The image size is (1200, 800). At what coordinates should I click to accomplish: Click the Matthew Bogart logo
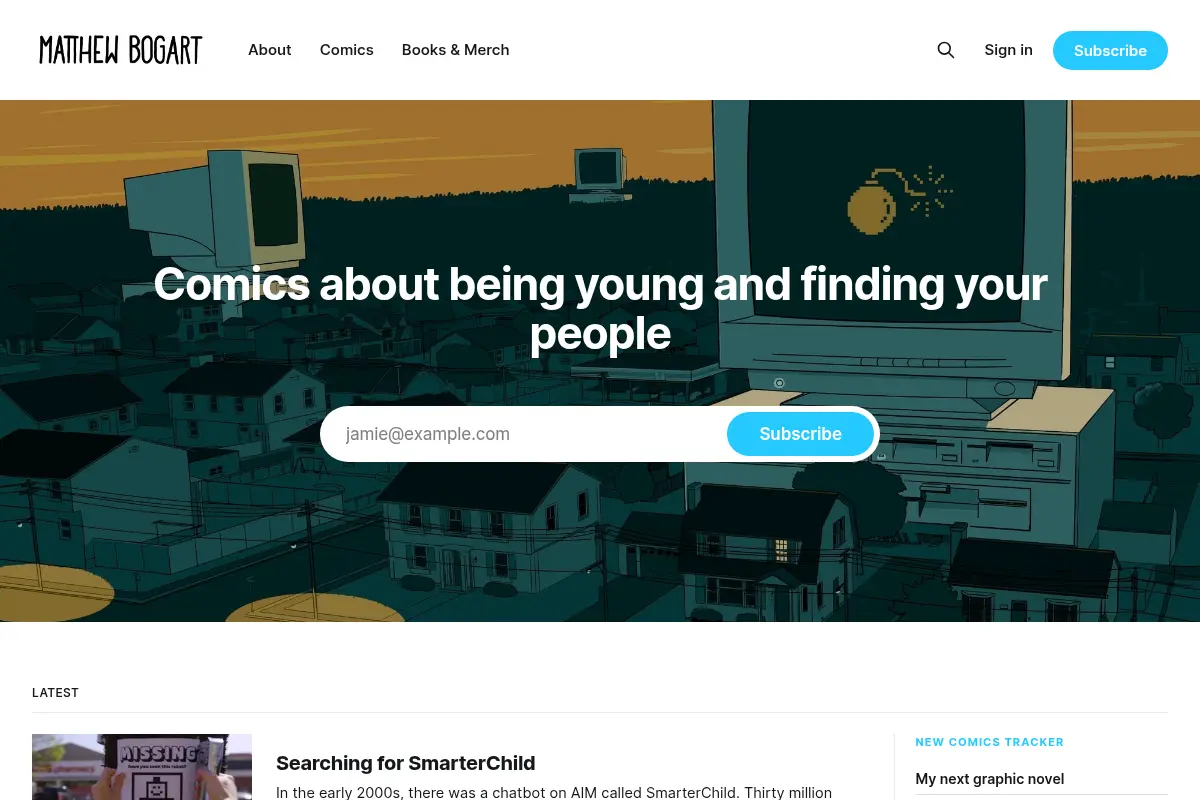pyautogui.click(x=121, y=50)
